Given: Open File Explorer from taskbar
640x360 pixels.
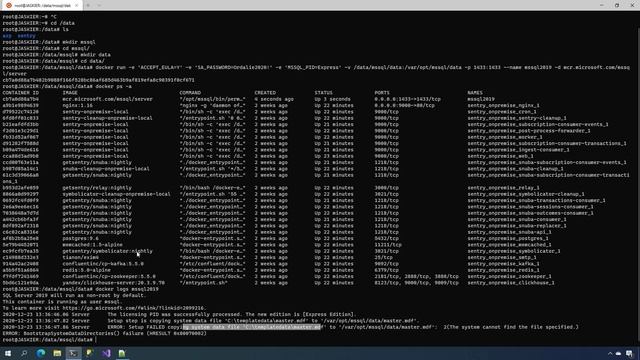Looking at the screenshot, I should 57,353.
